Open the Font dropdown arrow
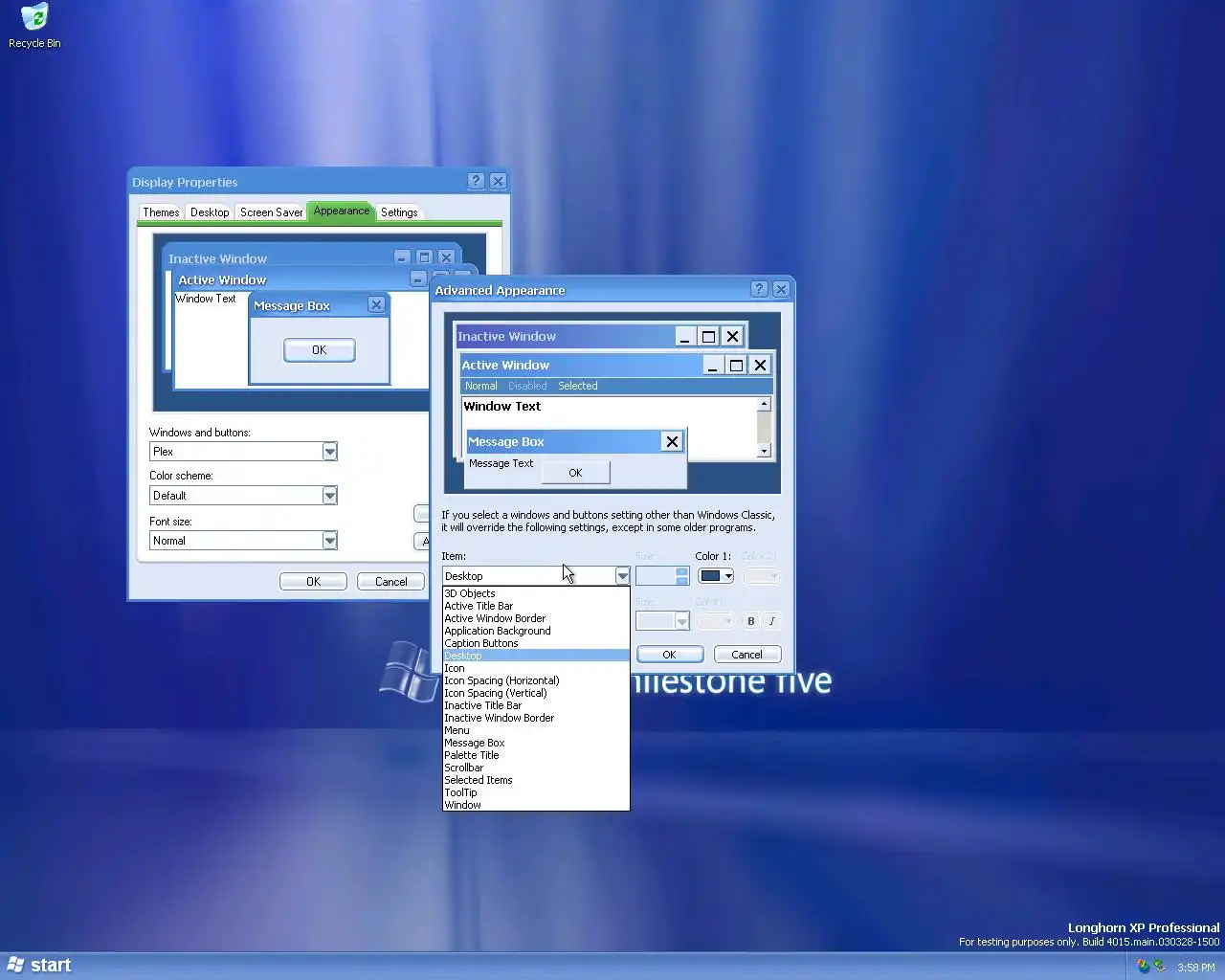Screen dimensions: 1225x980 pyautogui.click(x=681, y=621)
